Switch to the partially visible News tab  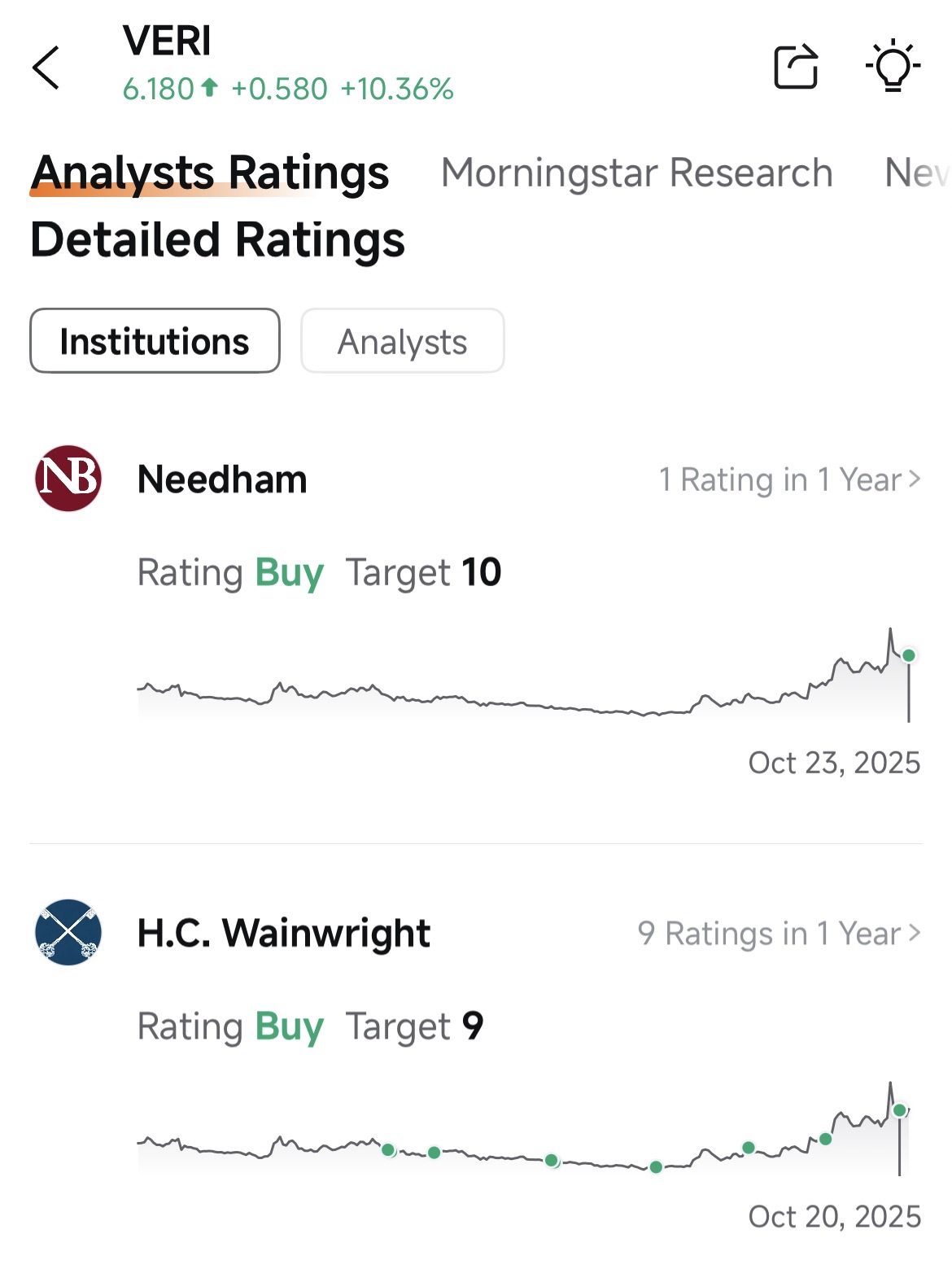coord(915,173)
